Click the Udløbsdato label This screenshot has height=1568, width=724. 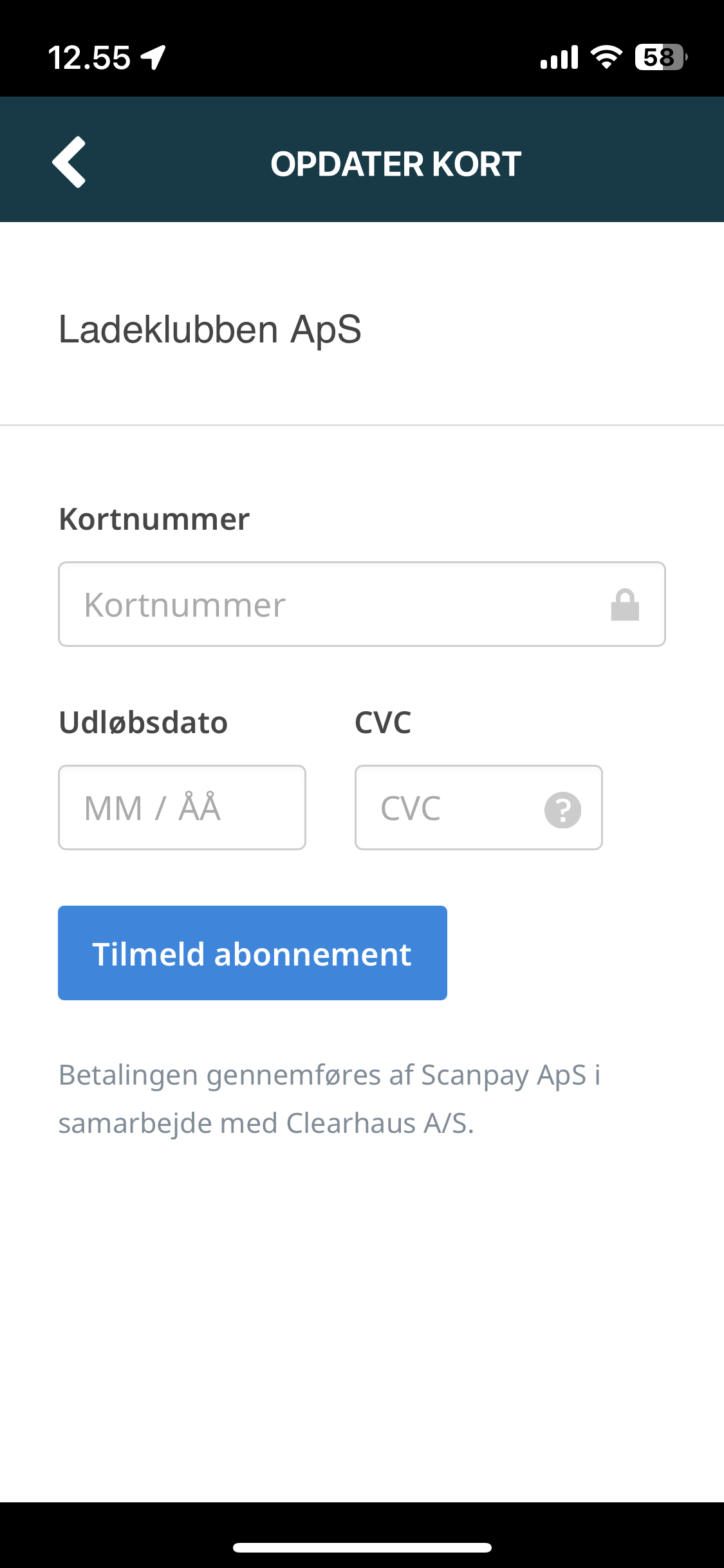(143, 722)
